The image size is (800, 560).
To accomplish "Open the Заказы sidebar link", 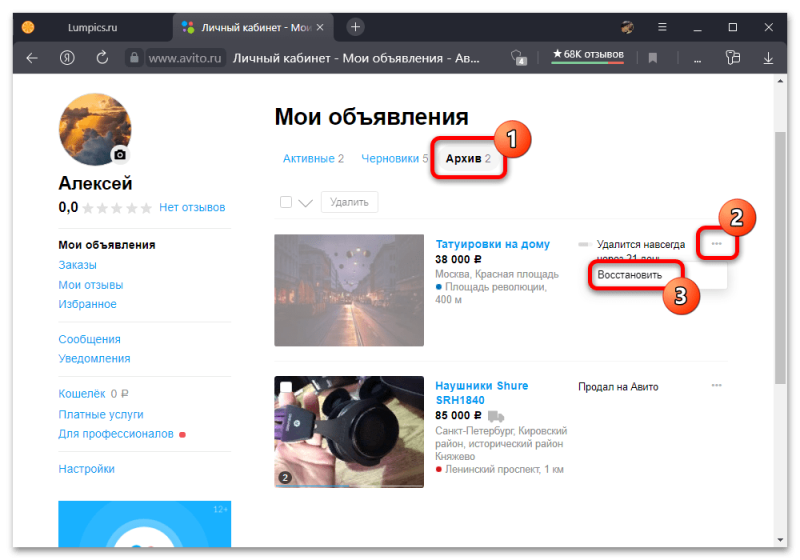I will tap(77, 265).
